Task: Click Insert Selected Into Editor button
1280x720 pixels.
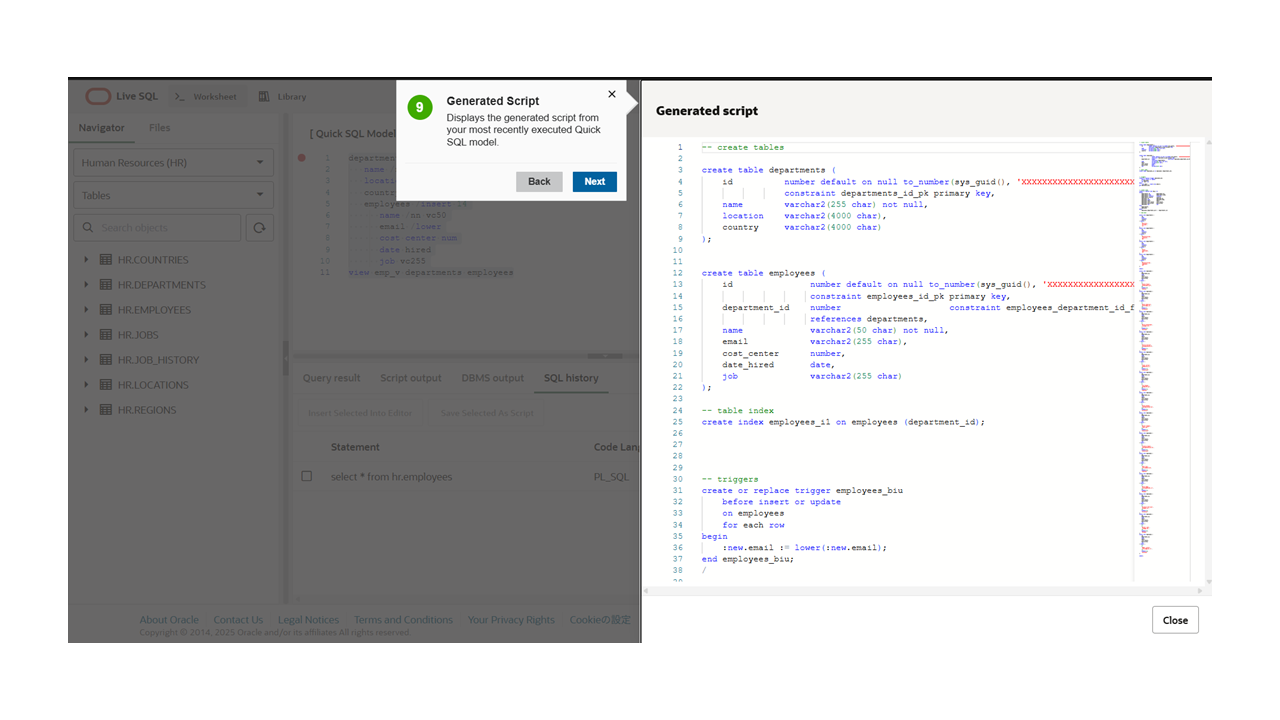Action: pos(360,413)
